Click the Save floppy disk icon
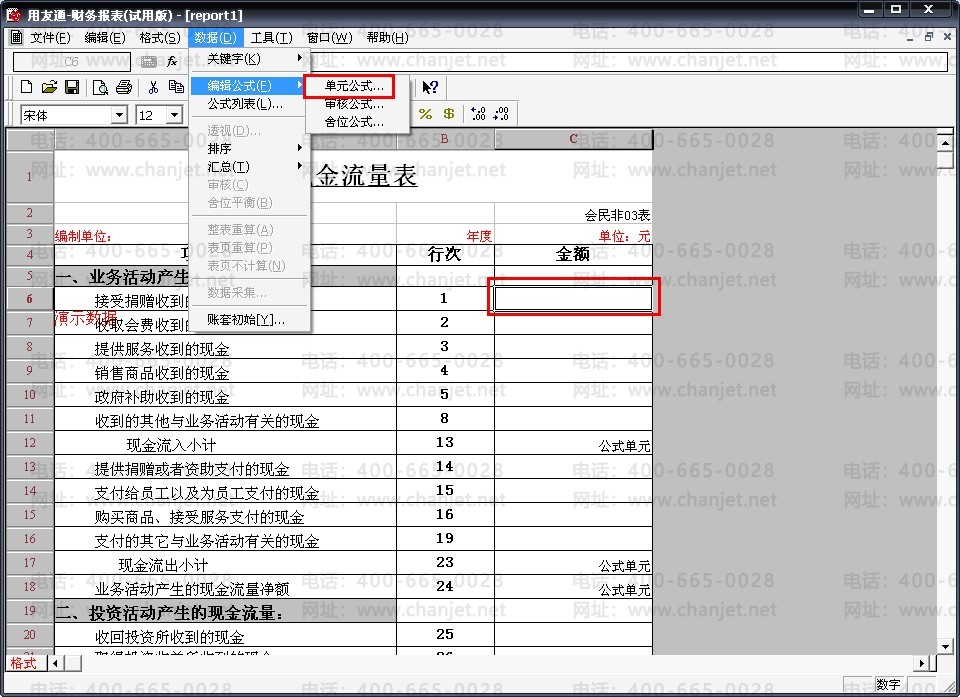Viewport: 960px width, 697px height. point(72,87)
